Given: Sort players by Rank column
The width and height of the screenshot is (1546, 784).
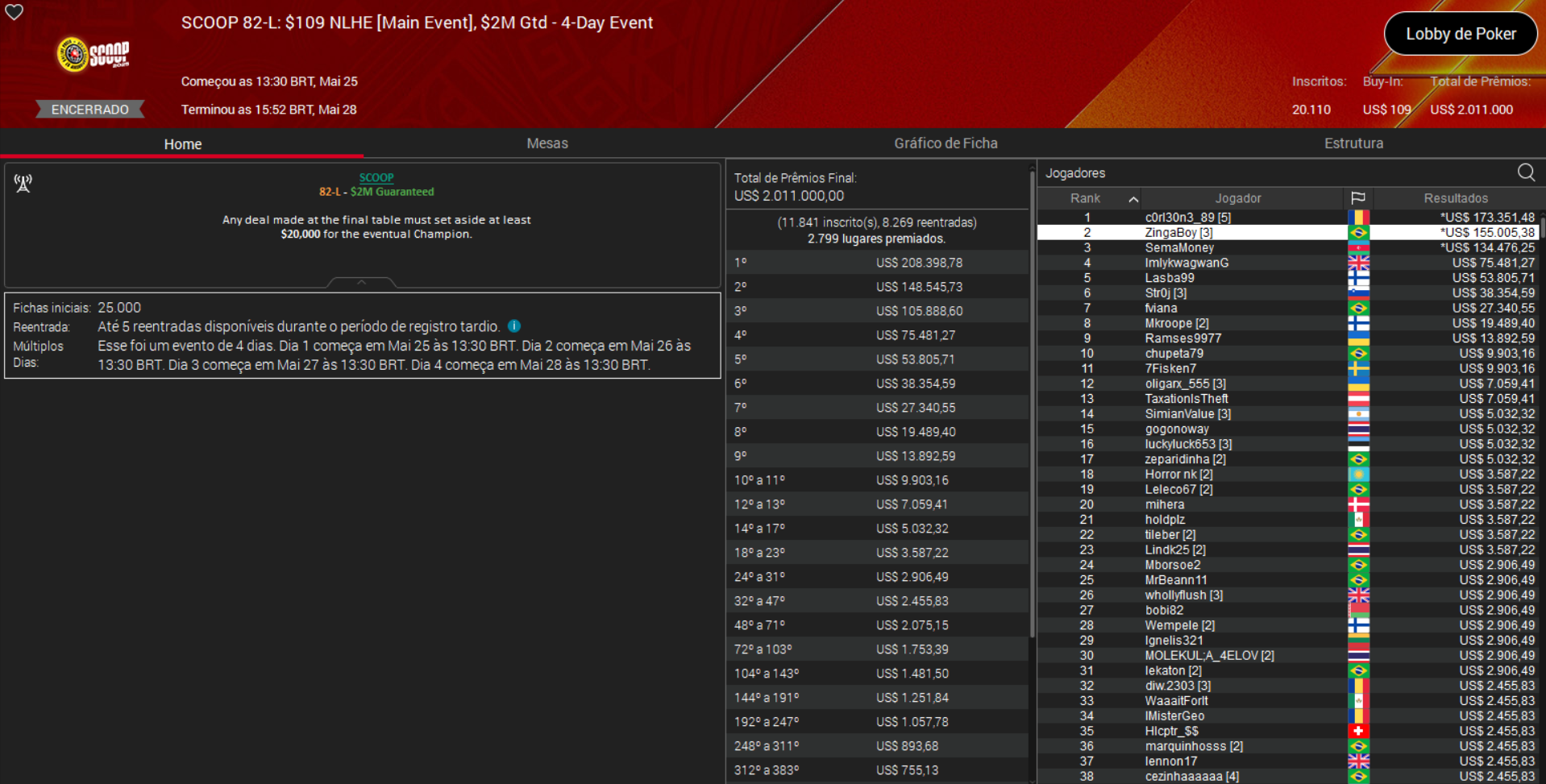Looking at the screenshot, I should [x=1089, y=198].
